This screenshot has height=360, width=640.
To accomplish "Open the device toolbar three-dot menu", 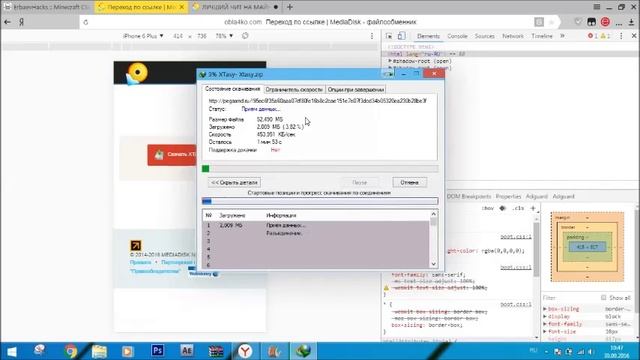I will pos(372,36).
